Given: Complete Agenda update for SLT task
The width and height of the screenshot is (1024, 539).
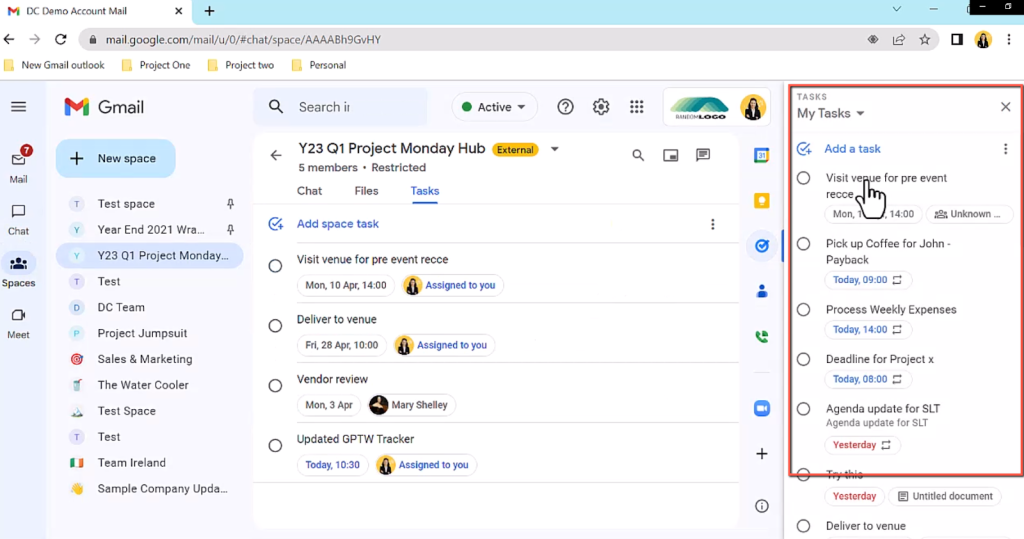Looking at the screenshot, I should pos(803,409).
